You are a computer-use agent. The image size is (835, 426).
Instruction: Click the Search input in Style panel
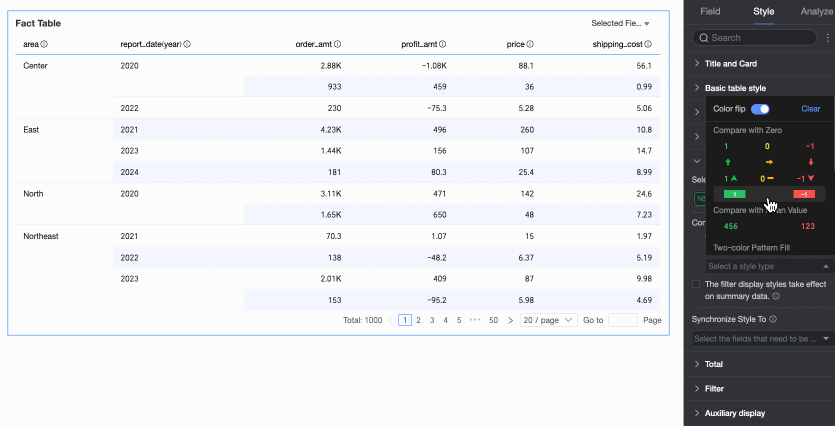(755, 38)
